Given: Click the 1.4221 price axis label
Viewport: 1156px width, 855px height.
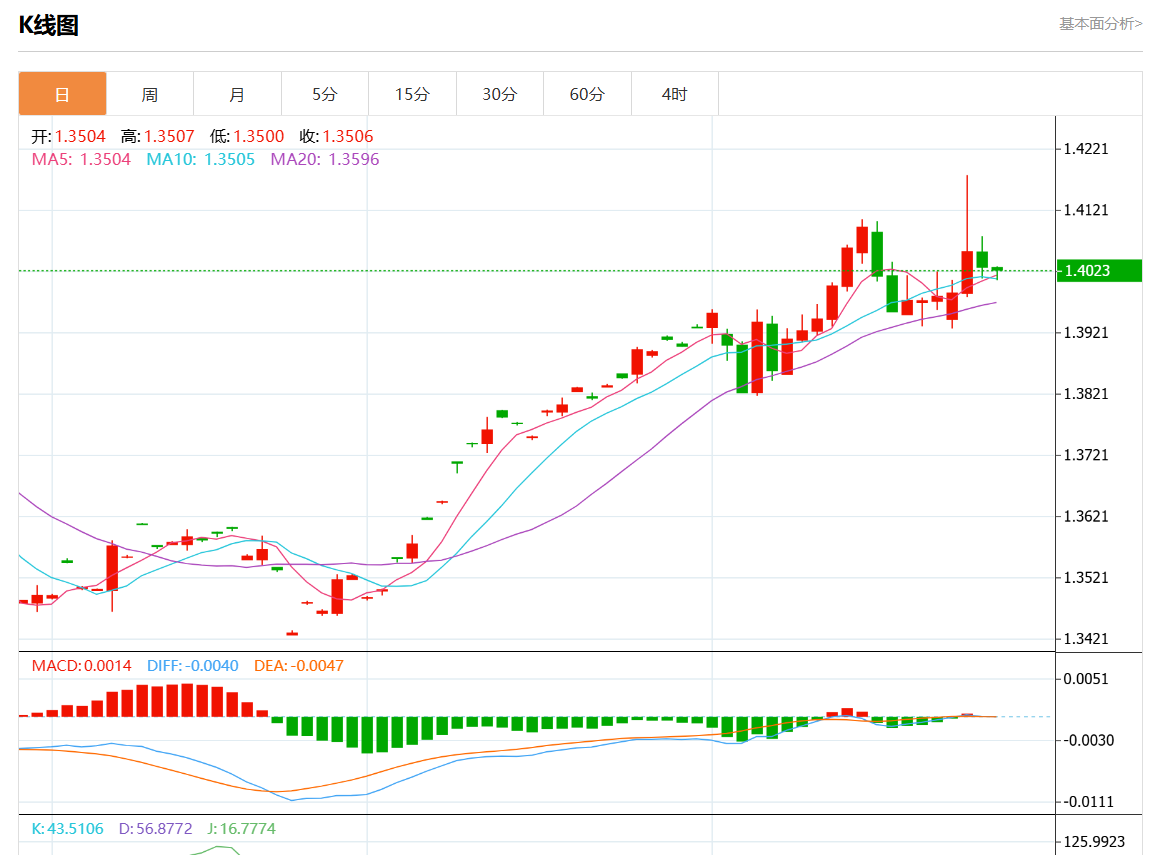Looking at the screenshot, I should pos(1086,149).
